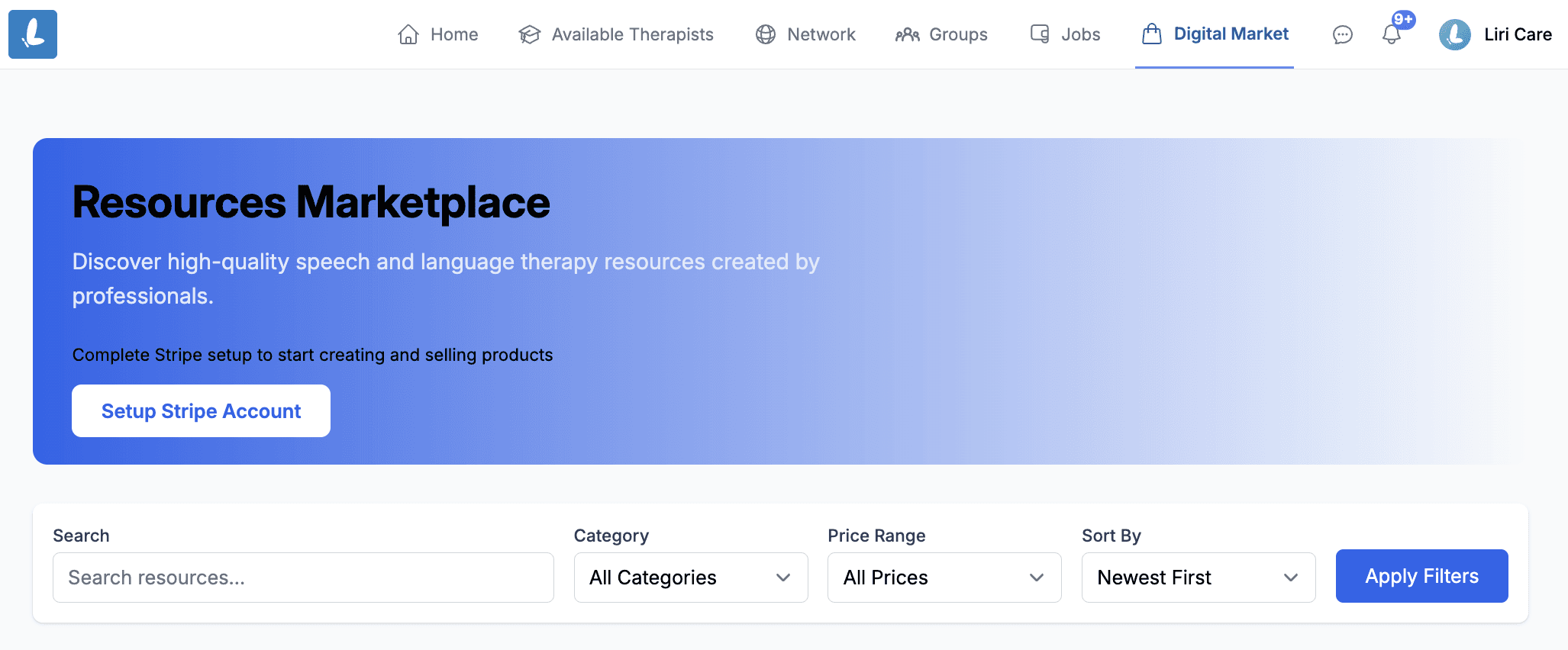Click the 'Complete Stripe setup' notice text

point(312,355)
